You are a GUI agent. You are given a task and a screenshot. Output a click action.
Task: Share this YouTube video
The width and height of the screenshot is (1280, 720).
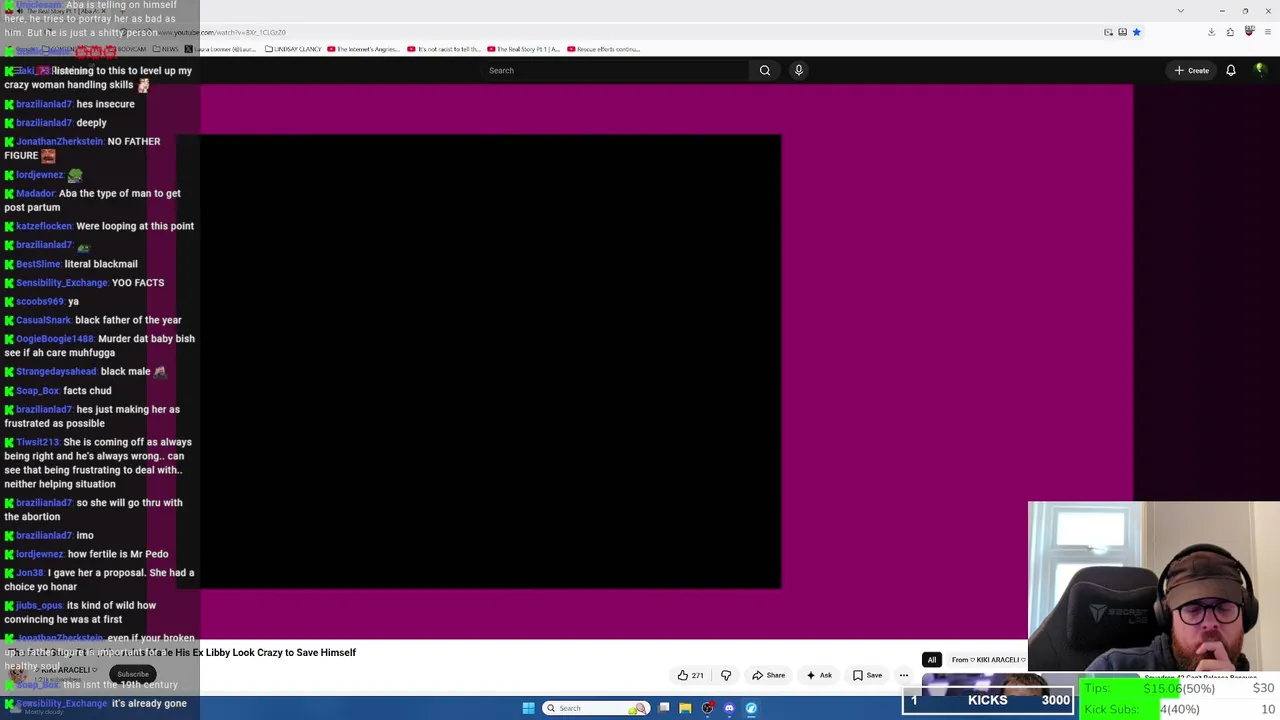[769, 675]
